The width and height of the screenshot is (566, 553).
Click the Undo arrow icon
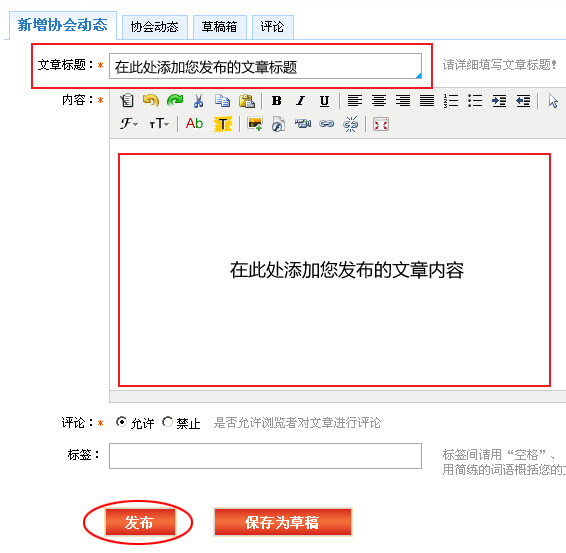151,101
